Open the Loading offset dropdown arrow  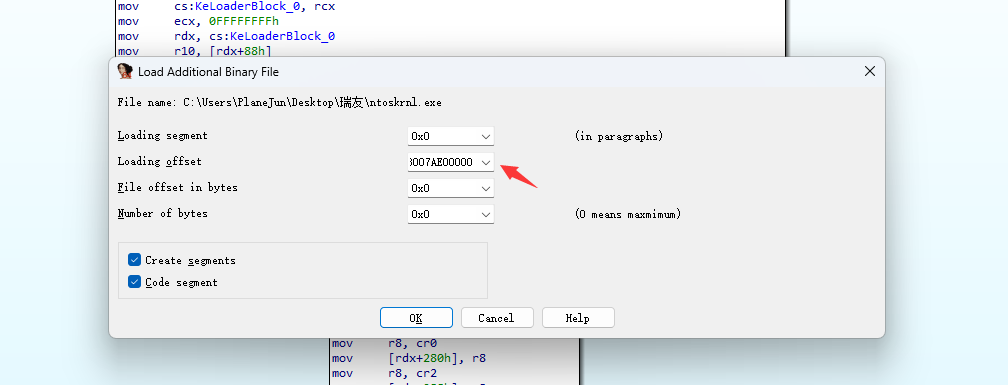486,163
